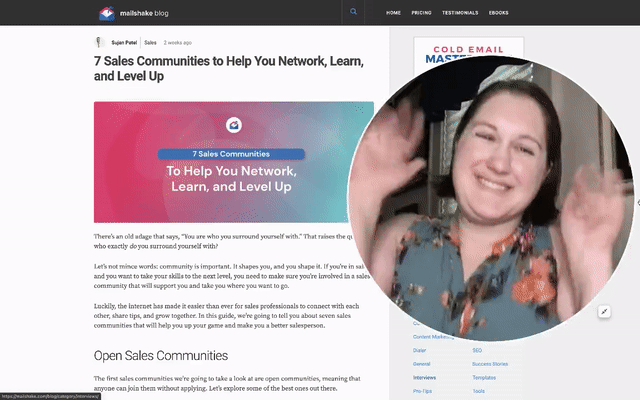This screenshot has height=400, width=640.
Task: Click the Sales category tag
Action: tap(150, 42)
